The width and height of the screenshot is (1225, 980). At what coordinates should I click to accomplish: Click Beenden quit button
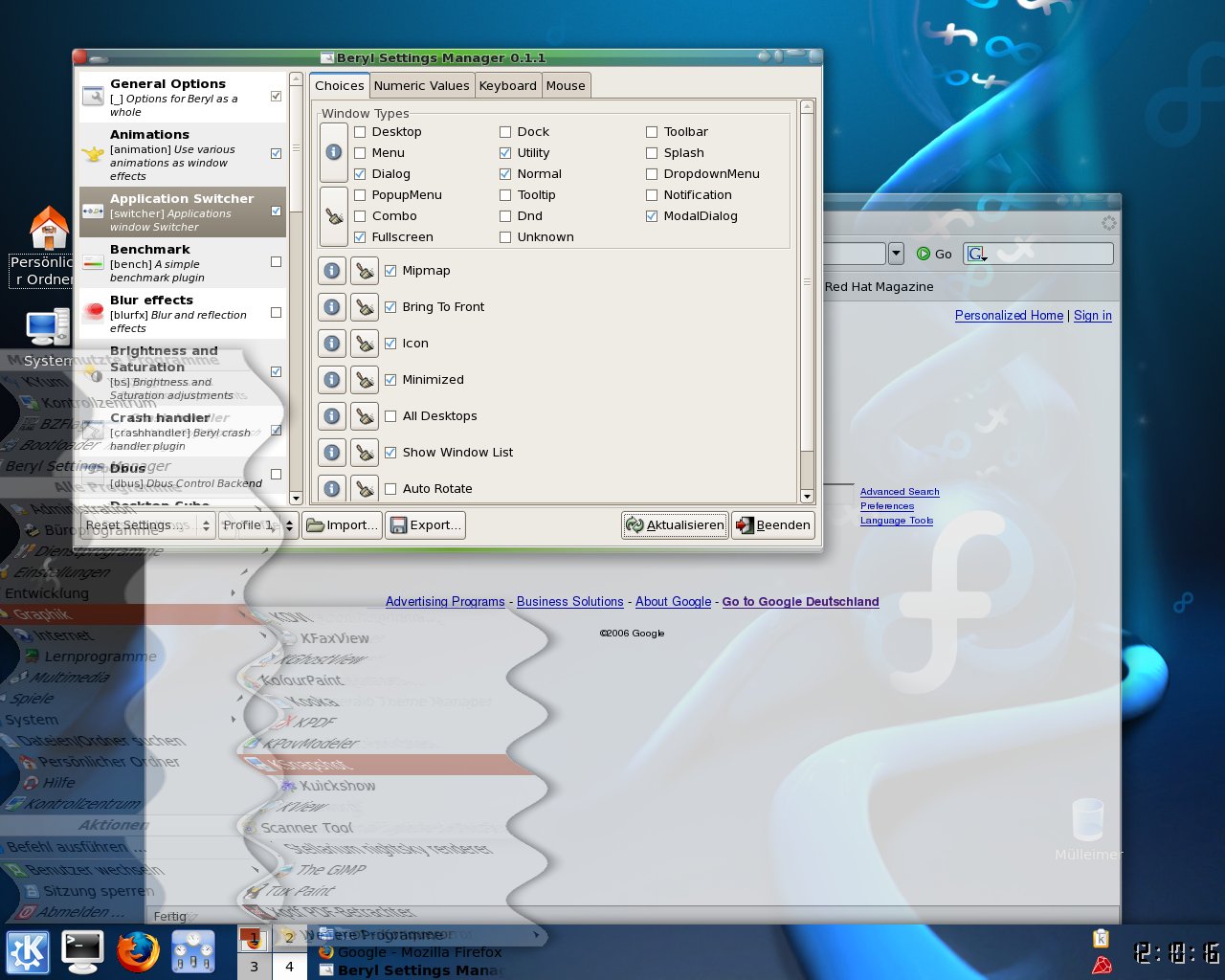(773, 525)
